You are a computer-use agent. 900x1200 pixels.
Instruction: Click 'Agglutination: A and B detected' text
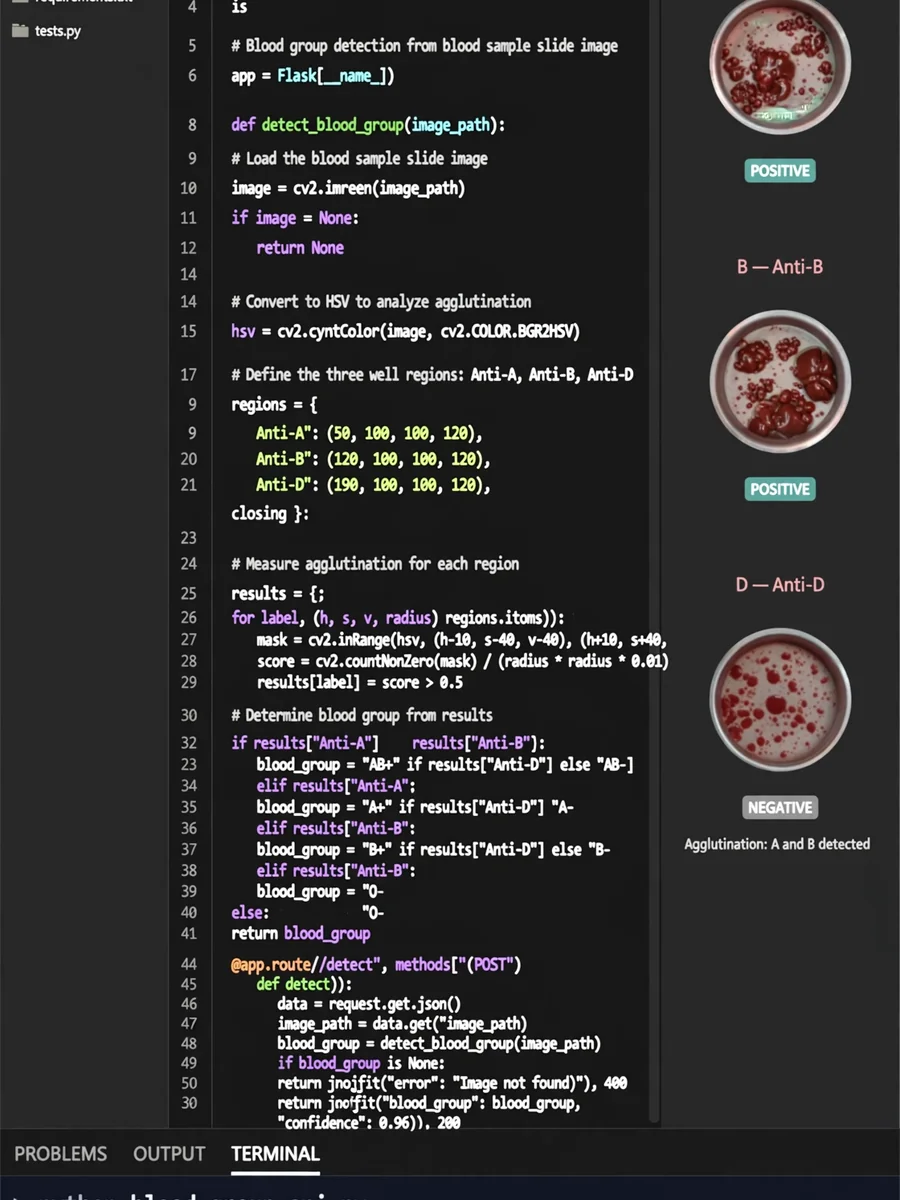point(777,844)
